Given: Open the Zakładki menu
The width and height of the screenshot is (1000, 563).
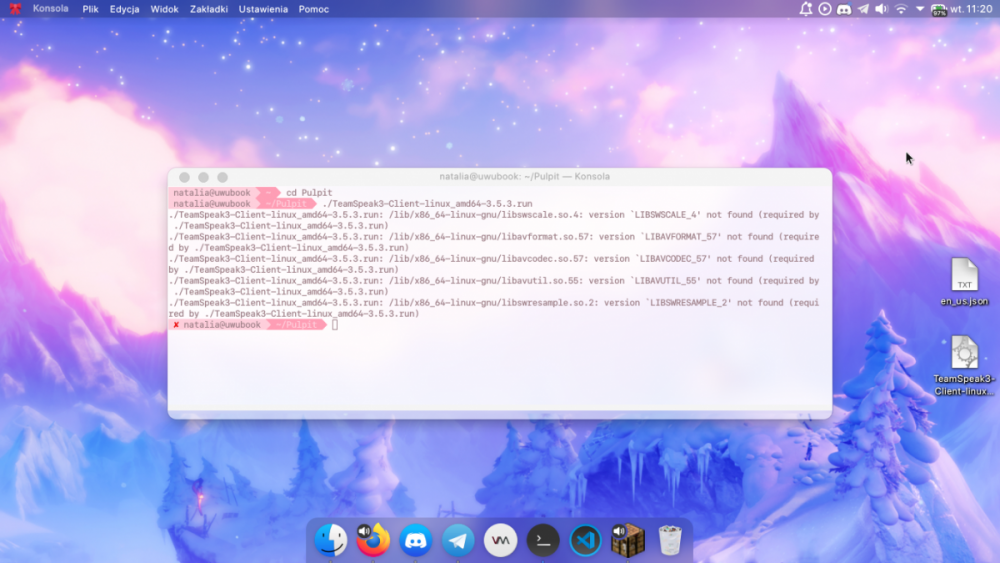Looking at the screenshot, I should point(208,9).
